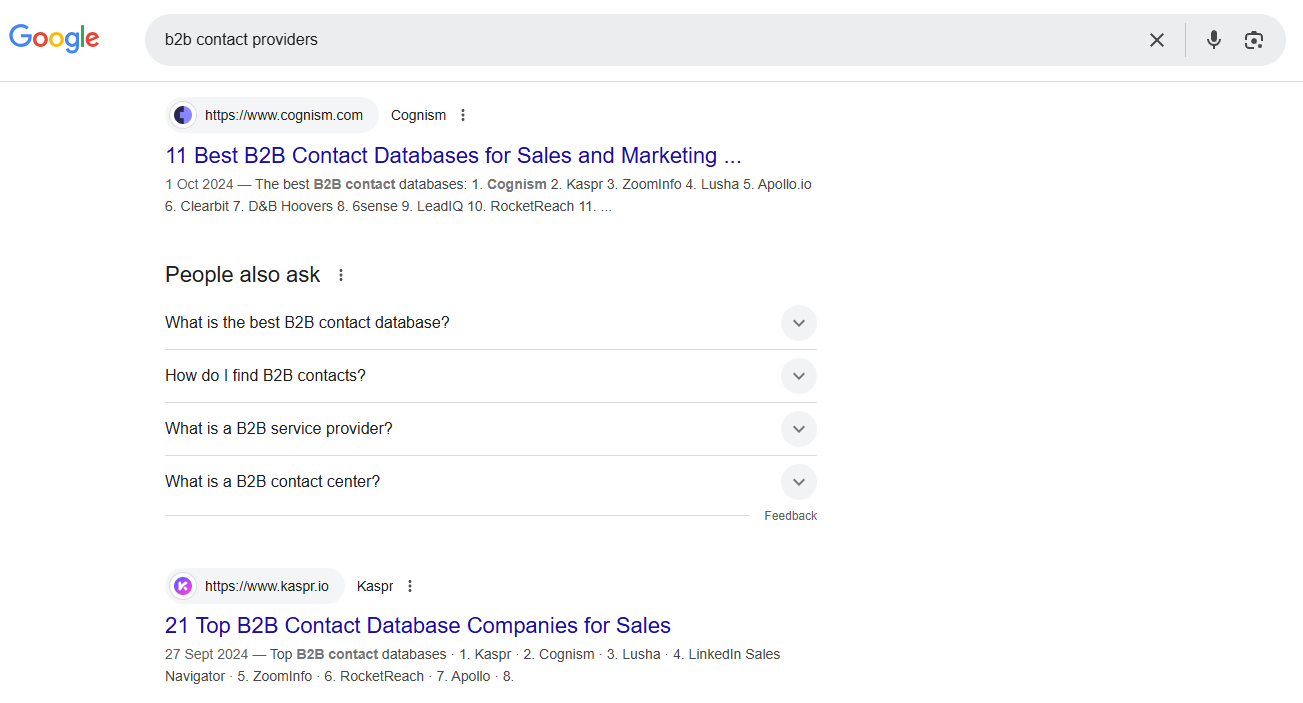Image resolution: width=1303 pixels, height=703 pixels.
Task: Click the kaspr.io URL
Action: tap(267, 586)
